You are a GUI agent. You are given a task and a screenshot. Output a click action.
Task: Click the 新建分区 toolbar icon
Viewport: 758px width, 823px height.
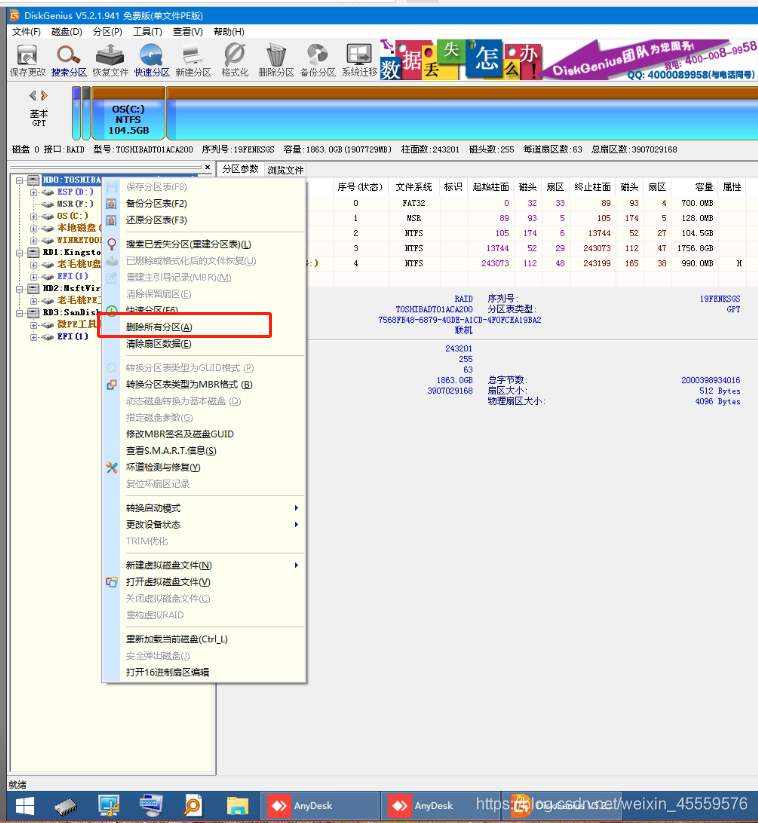193,60
